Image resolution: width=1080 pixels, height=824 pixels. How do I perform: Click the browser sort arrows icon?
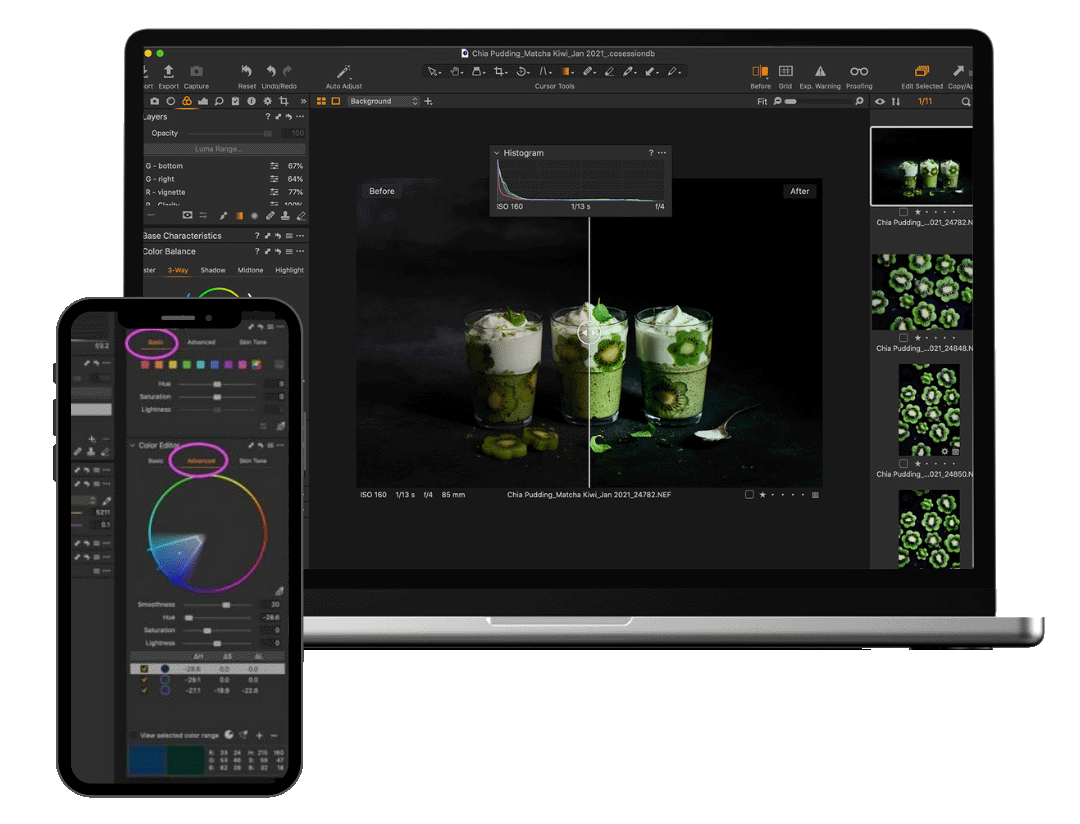895,101
